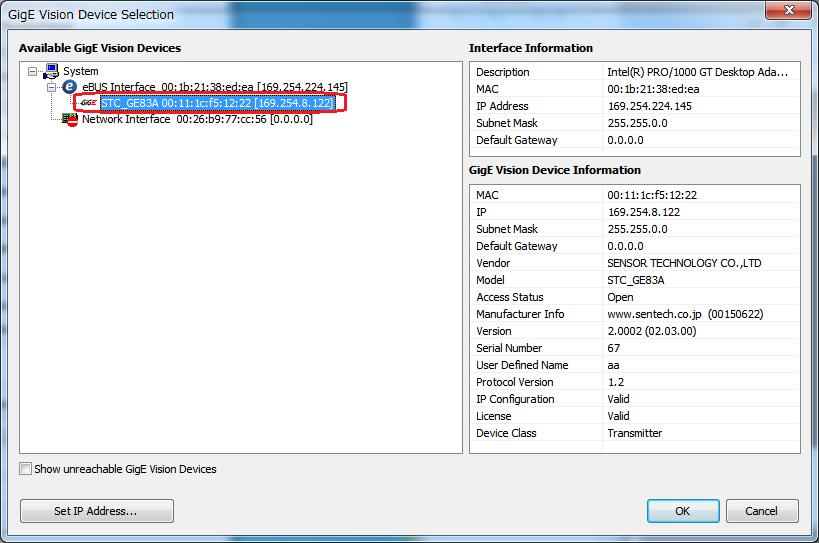Click the Serial Number row value
Image resolution: width=819 pixels, height=543 pixels.
point(614,348)
